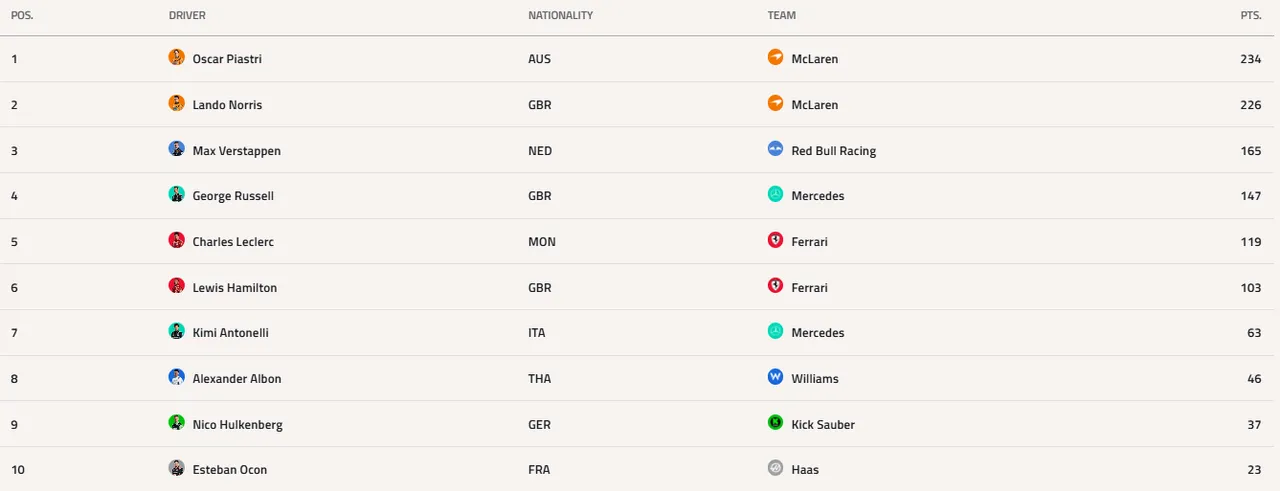1280x491 pixels.
Task: Click the POS. column header
Action: point(22,16)
